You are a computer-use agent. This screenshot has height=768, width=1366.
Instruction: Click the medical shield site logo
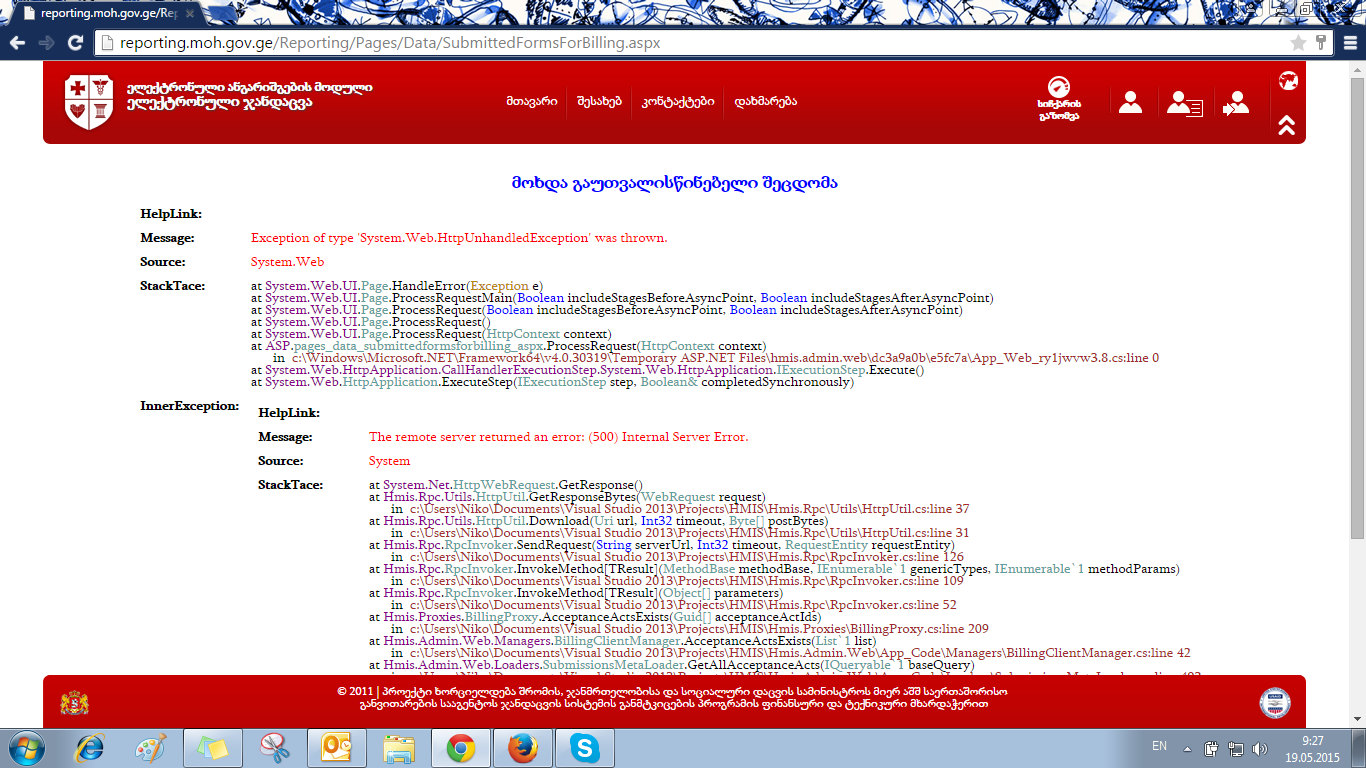[x=88, y=102]
